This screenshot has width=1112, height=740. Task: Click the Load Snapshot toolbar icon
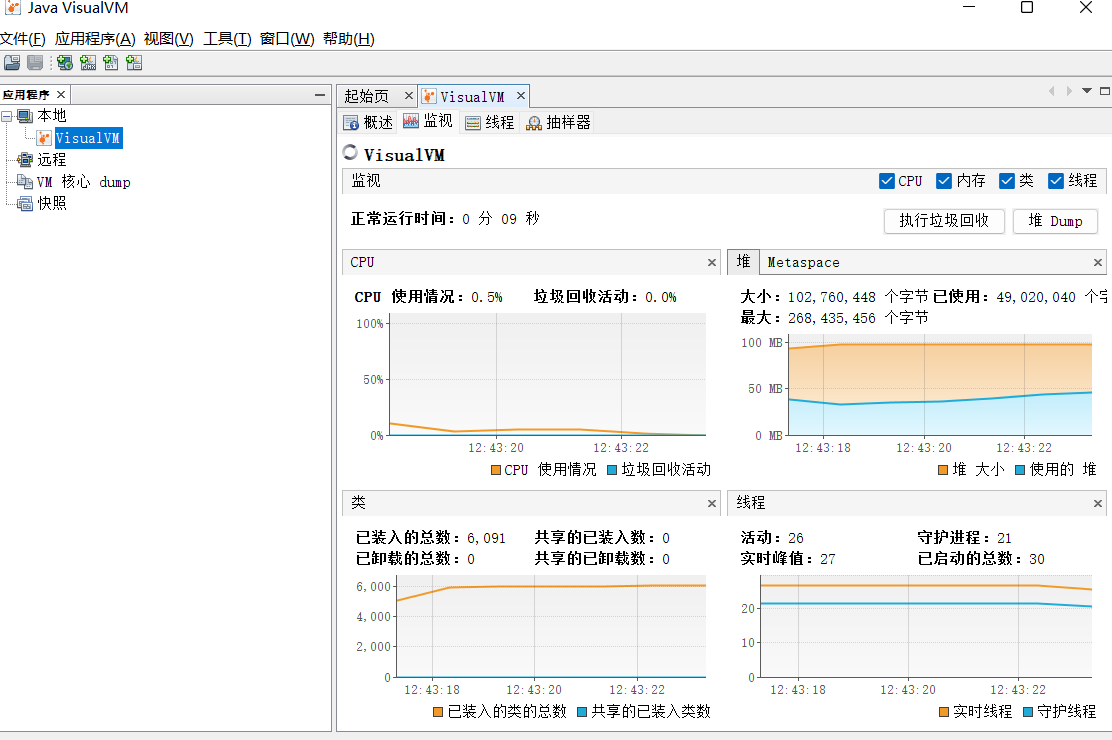[x=12, y=63]
